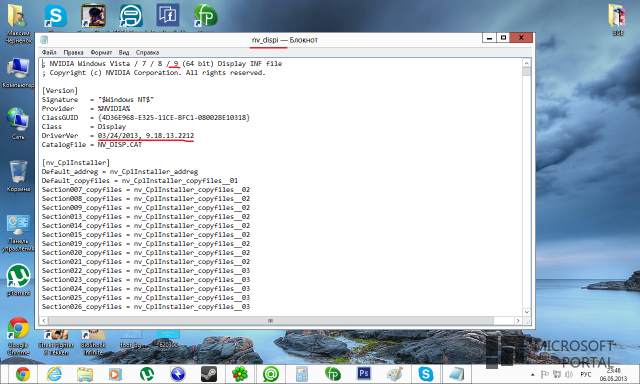
Task: Open the user folder Максим Черненок
Action: tap(18, 24)
